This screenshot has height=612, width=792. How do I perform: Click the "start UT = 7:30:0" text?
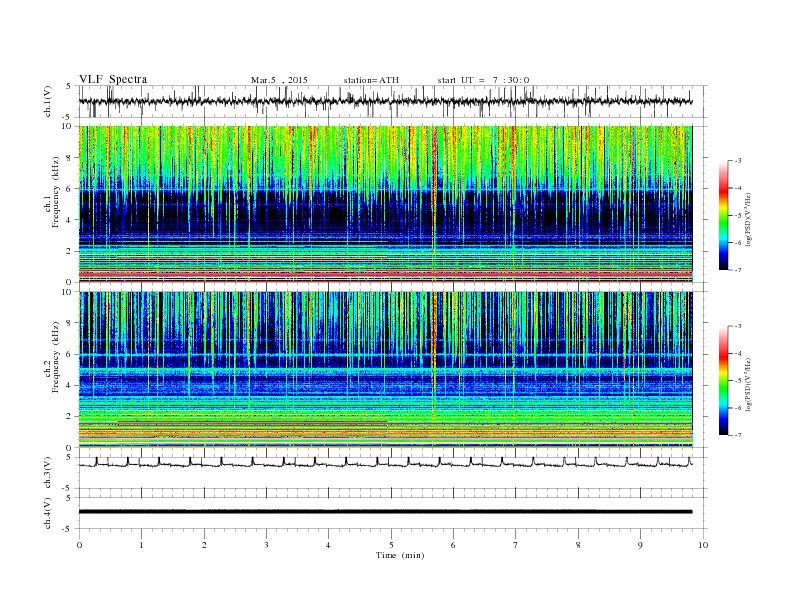click(483, 80)
